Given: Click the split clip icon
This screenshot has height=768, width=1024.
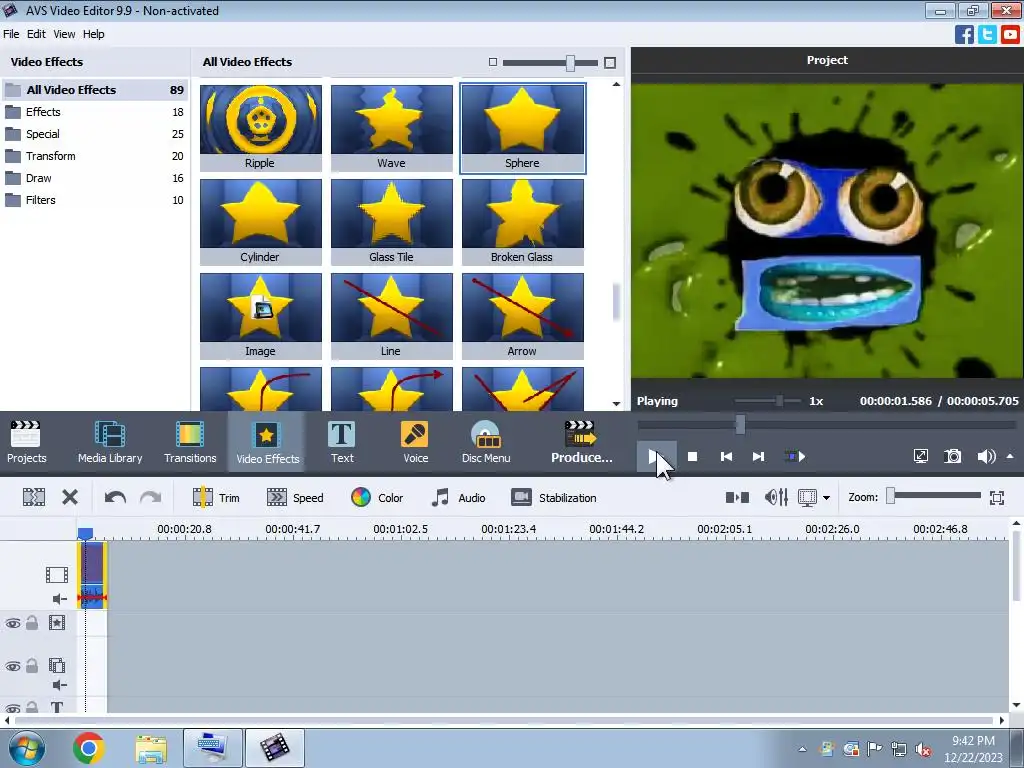Looking at the screenshot, I should point(33,498).
